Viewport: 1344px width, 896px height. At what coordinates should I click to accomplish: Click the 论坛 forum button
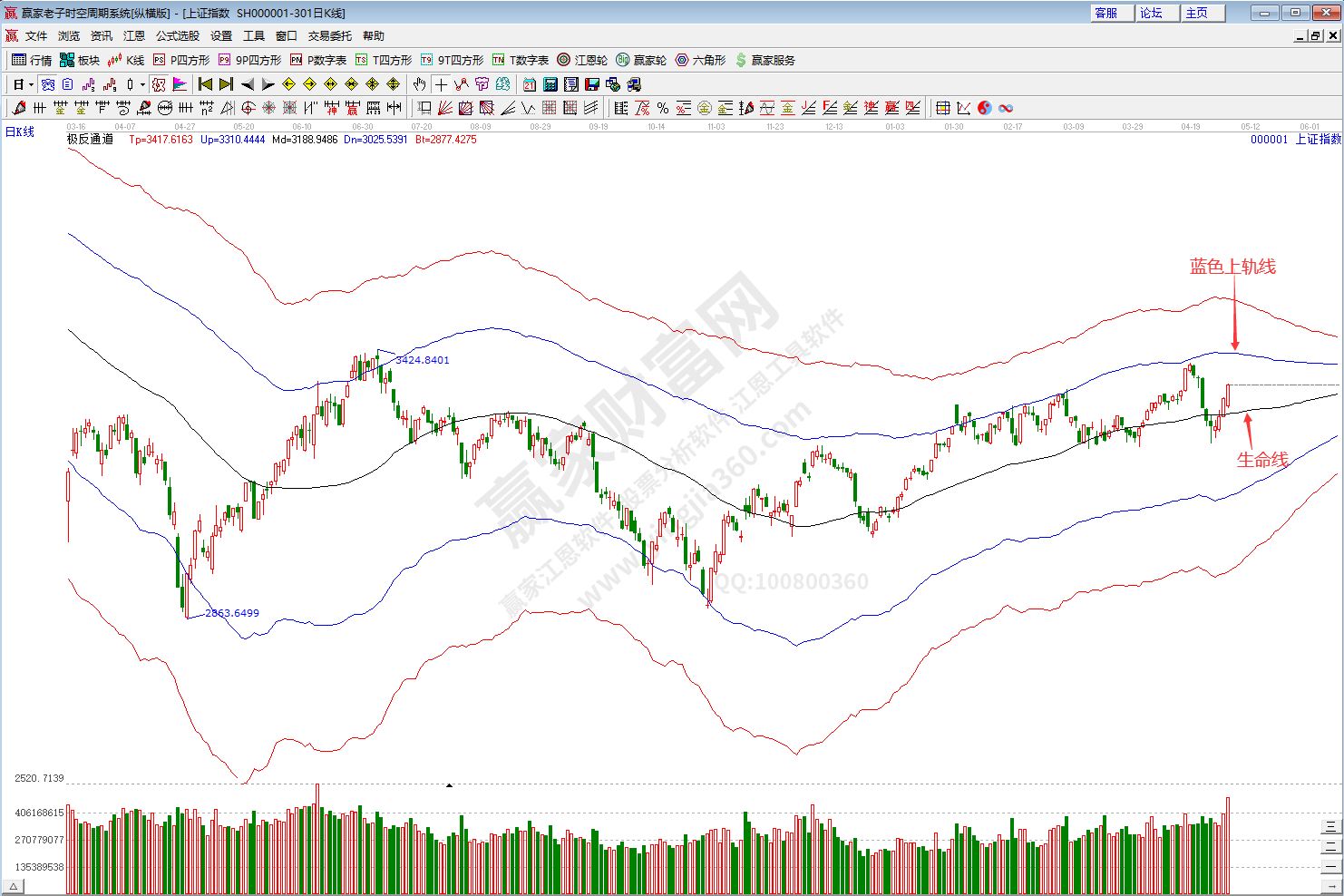click(x=1156, y=13)
